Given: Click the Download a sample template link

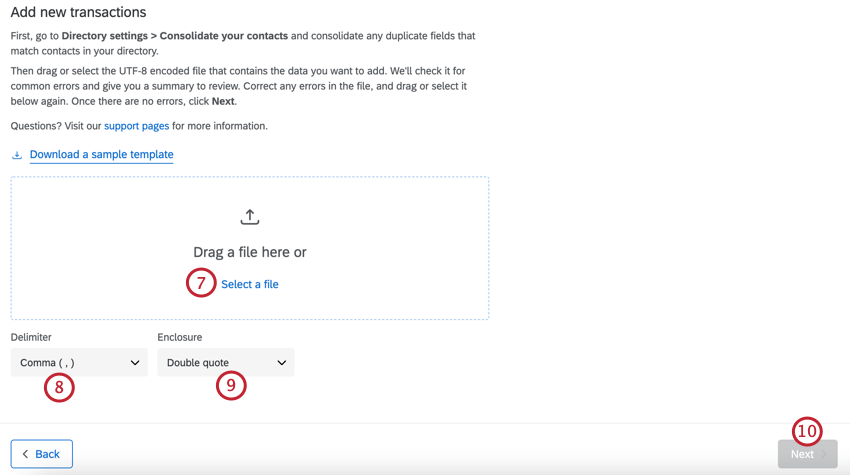Looking at the screenshot, I should [101, 155].
